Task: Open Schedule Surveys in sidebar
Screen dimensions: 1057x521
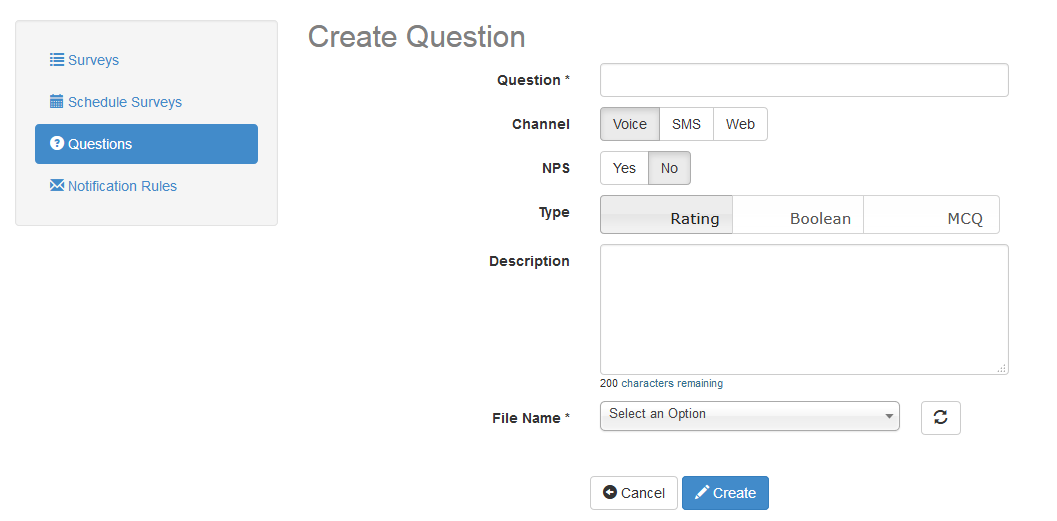Action: tap(124, 102)
